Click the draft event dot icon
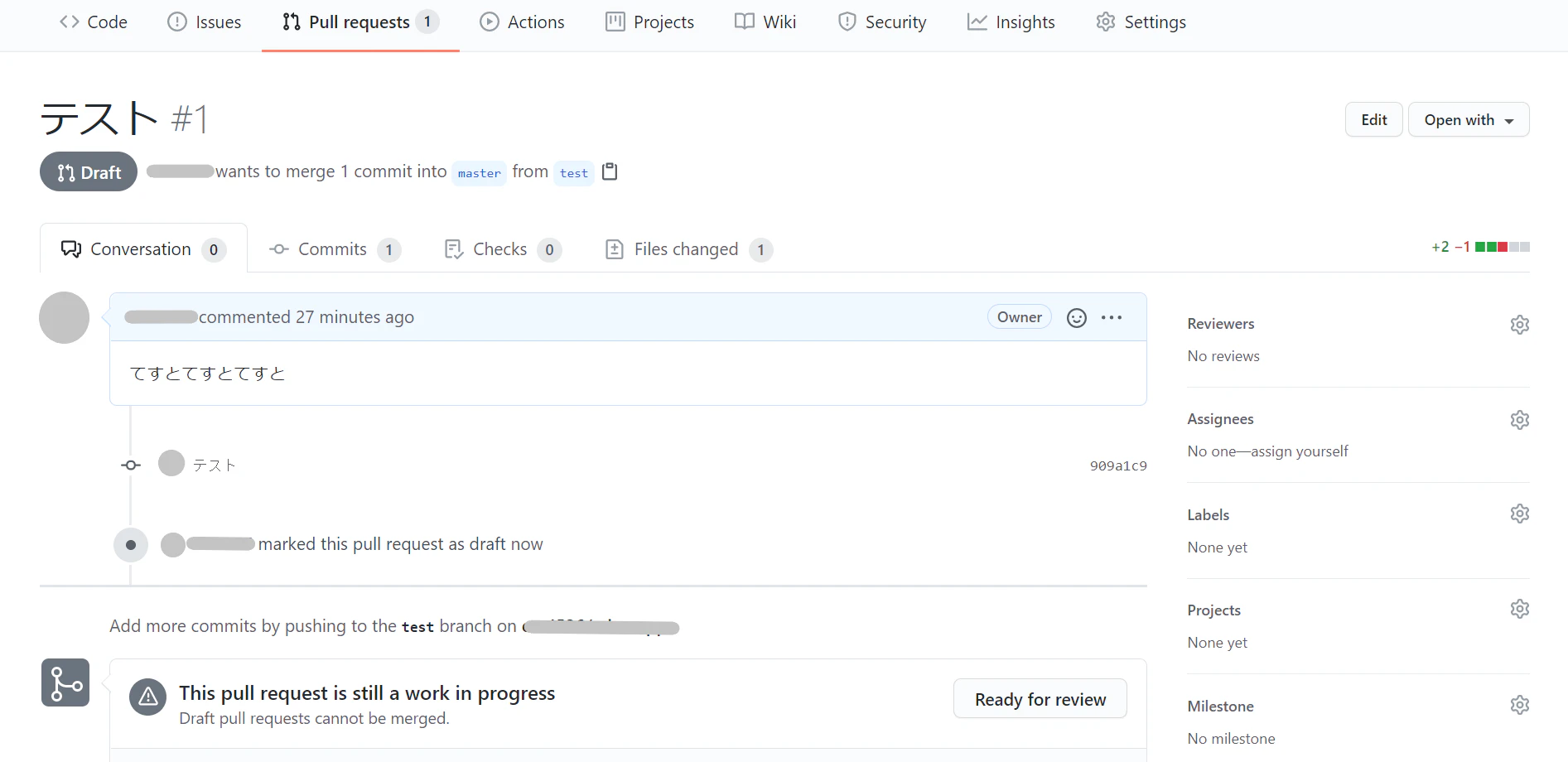This screenshot has width=1568, height=762. 131,545
